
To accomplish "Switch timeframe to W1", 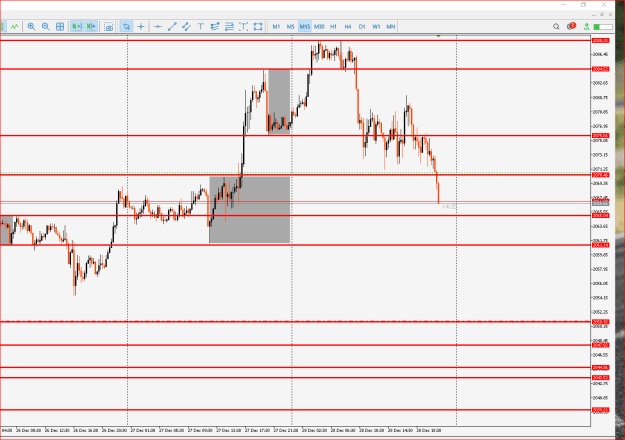I will coord(376,27).
